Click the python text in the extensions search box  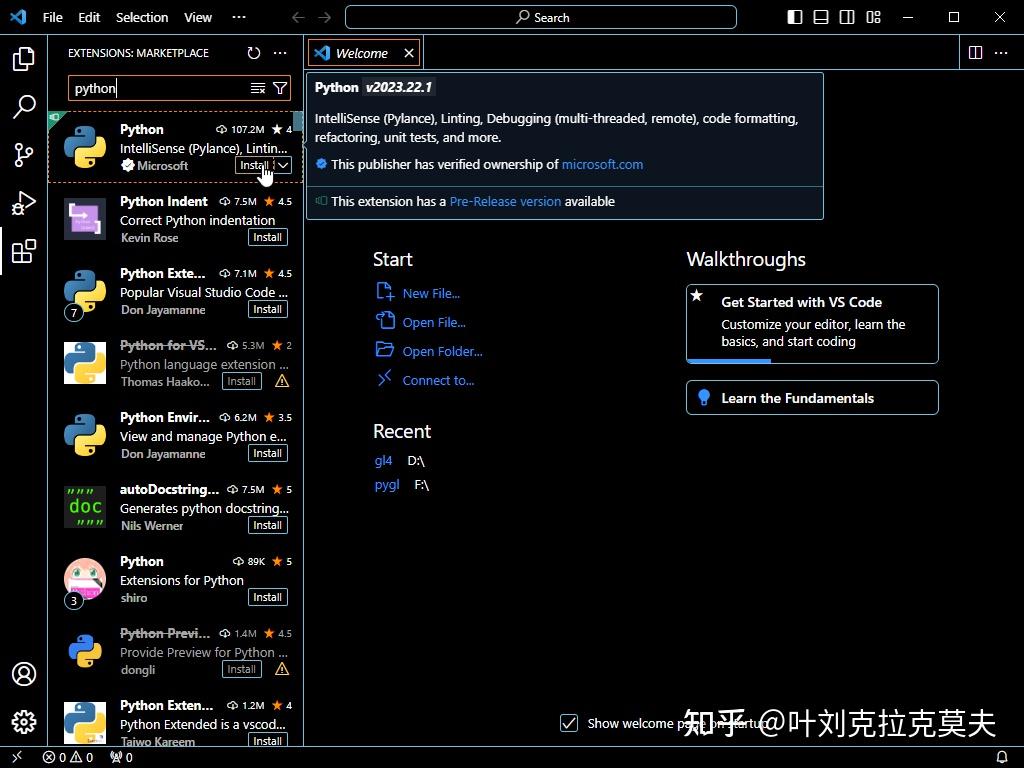pos(93,88)
